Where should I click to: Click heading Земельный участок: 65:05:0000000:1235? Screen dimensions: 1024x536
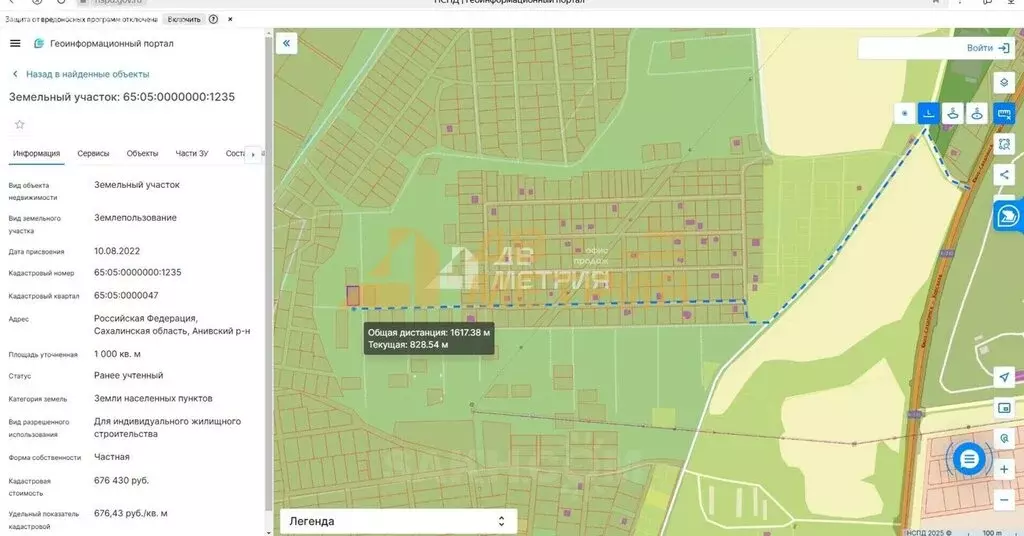[x=121, y=97]
